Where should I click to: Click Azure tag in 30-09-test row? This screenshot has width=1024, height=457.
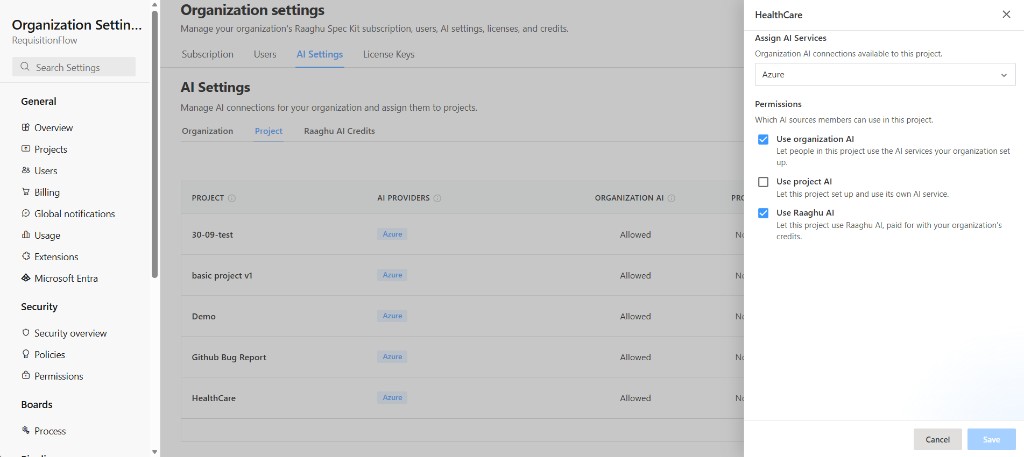tap(392, 234)
